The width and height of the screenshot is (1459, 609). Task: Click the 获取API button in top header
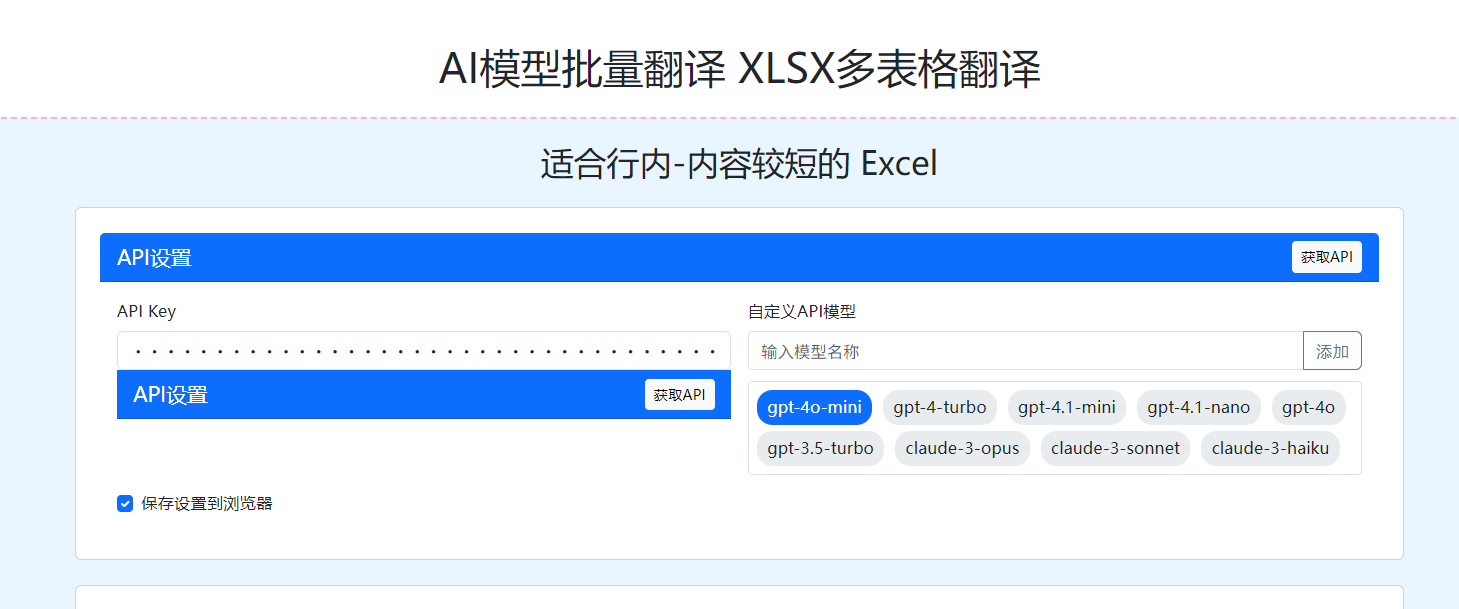click(x=1326, y=257)
